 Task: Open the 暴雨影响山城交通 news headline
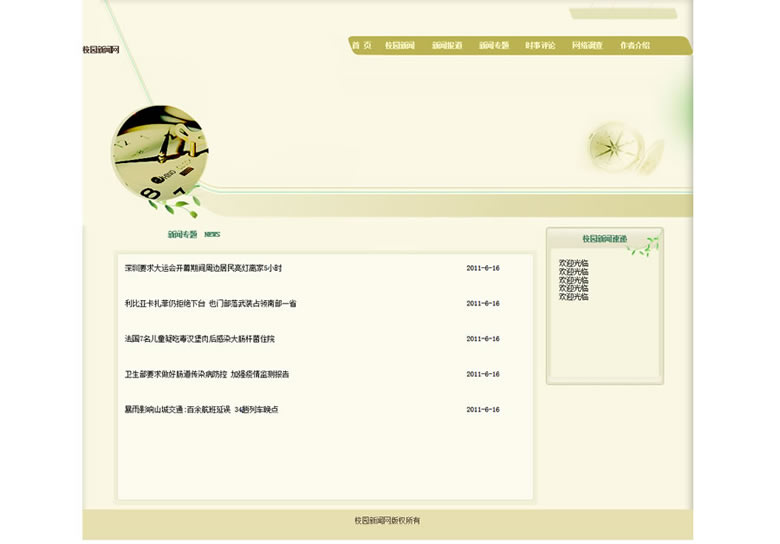point(201,409)
